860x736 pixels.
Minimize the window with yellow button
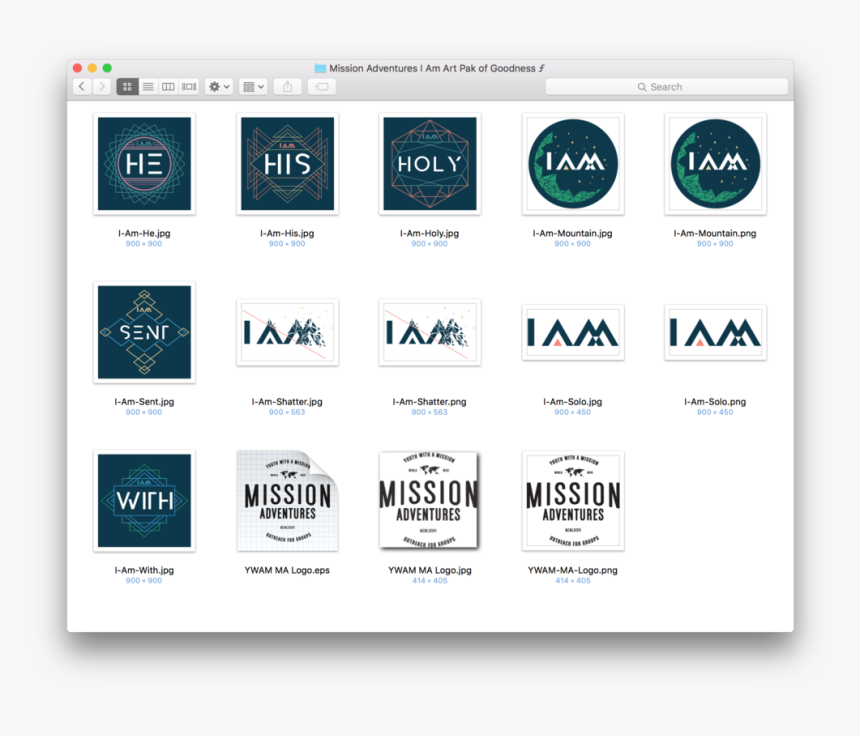coord(92,68)
